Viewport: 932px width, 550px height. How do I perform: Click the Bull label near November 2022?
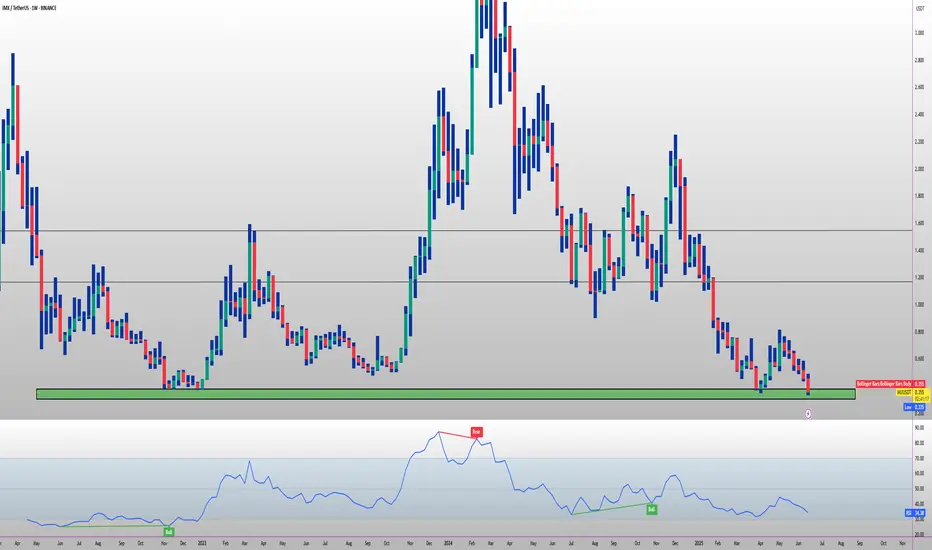point(169,532)
